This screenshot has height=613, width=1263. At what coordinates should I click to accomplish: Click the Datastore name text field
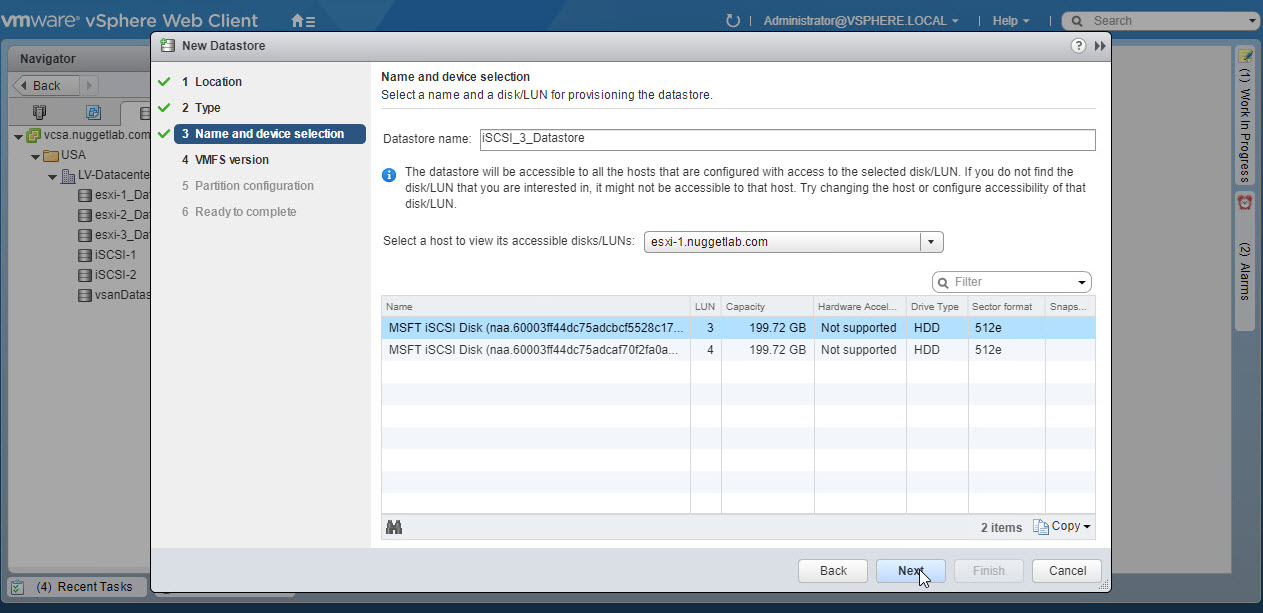[x=786, y=140]
